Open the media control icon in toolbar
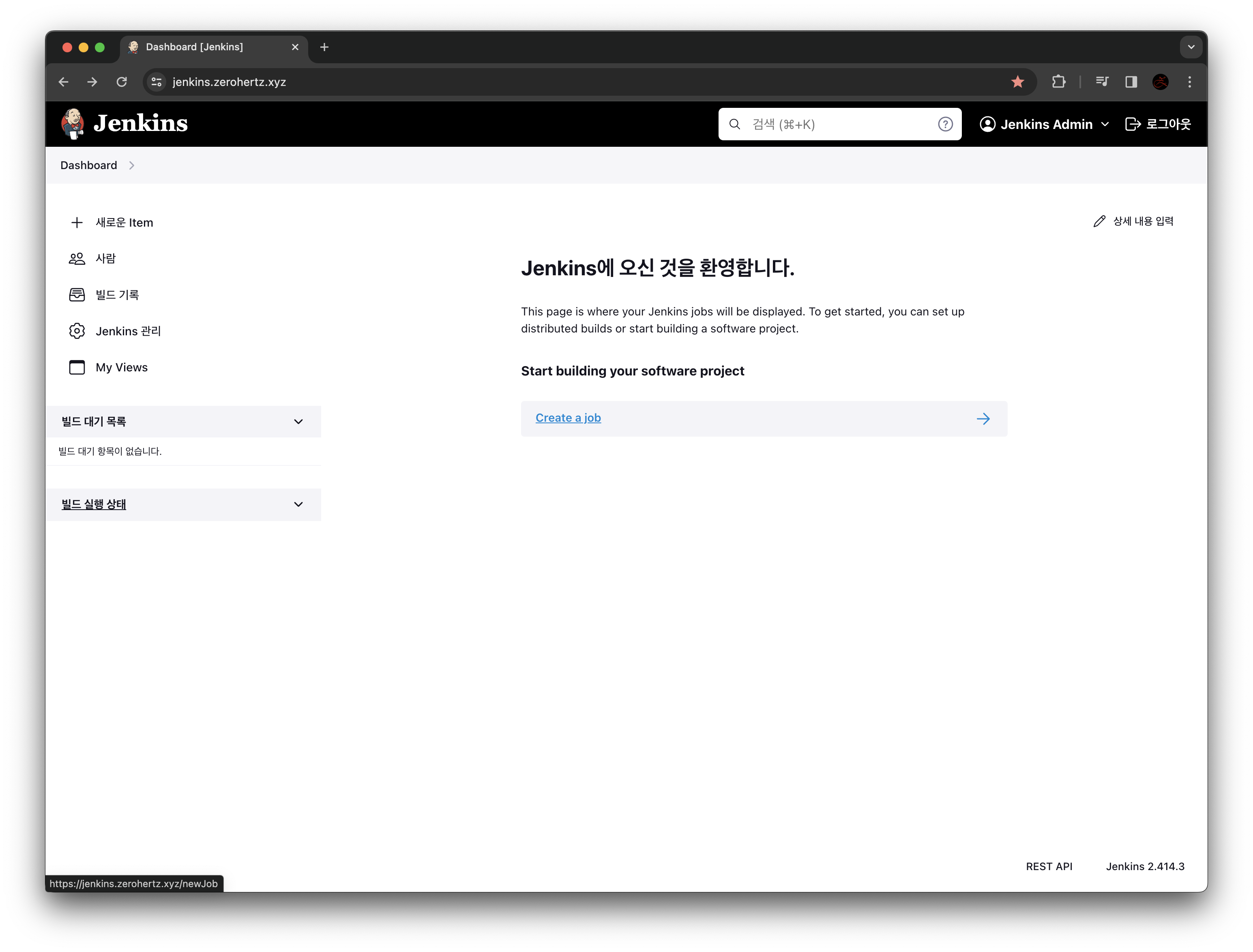1253x952 pixels. 1102,81
